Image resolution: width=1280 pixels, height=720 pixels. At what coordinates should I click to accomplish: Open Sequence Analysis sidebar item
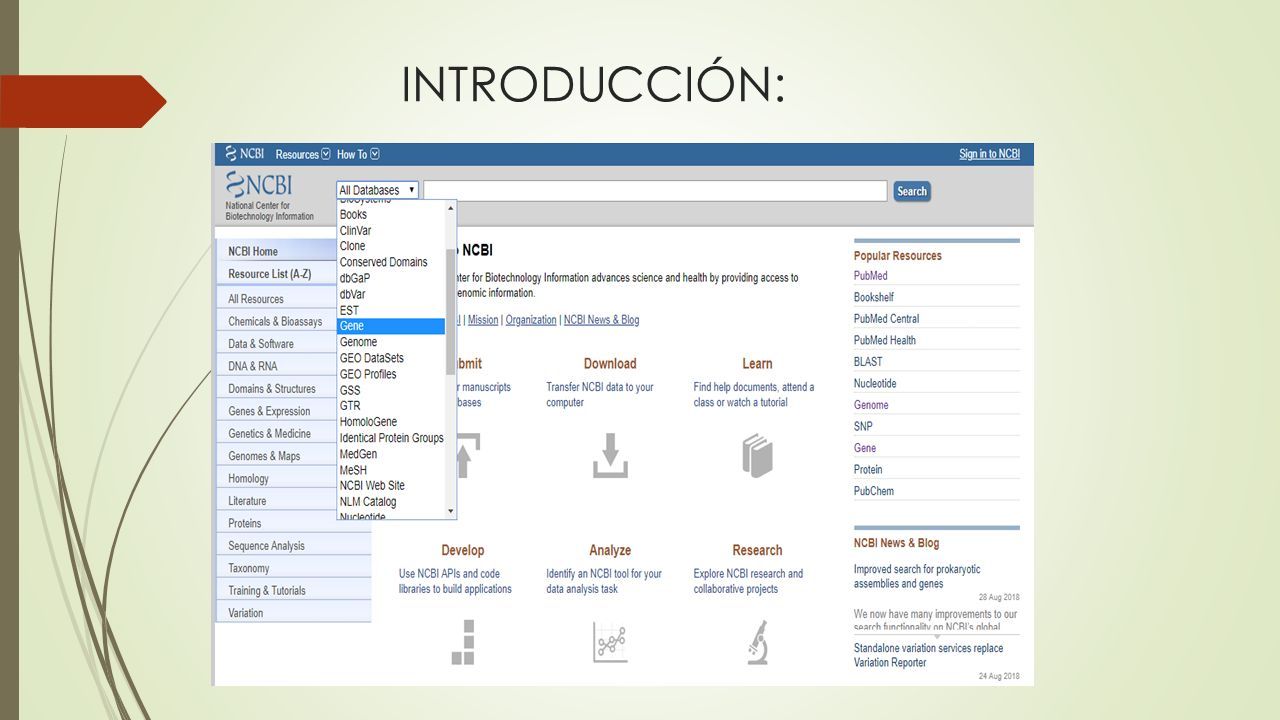pyautogui.click(x=293, y=546)
